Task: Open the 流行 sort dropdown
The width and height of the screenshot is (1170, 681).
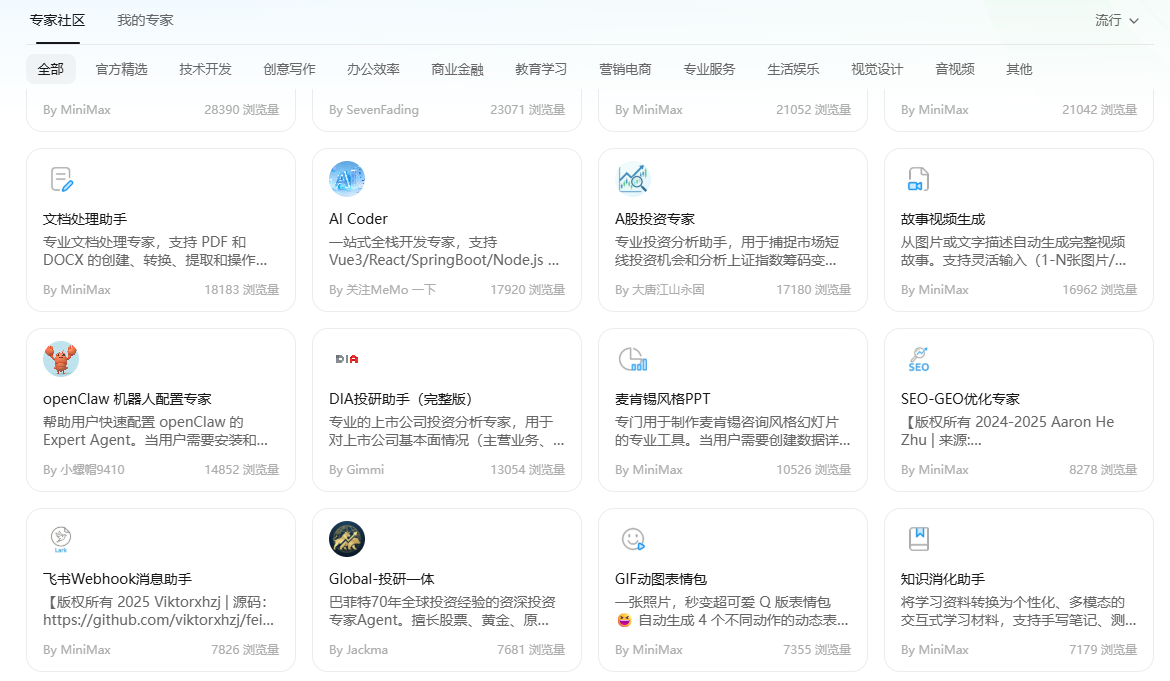Action: [1117, 20]
